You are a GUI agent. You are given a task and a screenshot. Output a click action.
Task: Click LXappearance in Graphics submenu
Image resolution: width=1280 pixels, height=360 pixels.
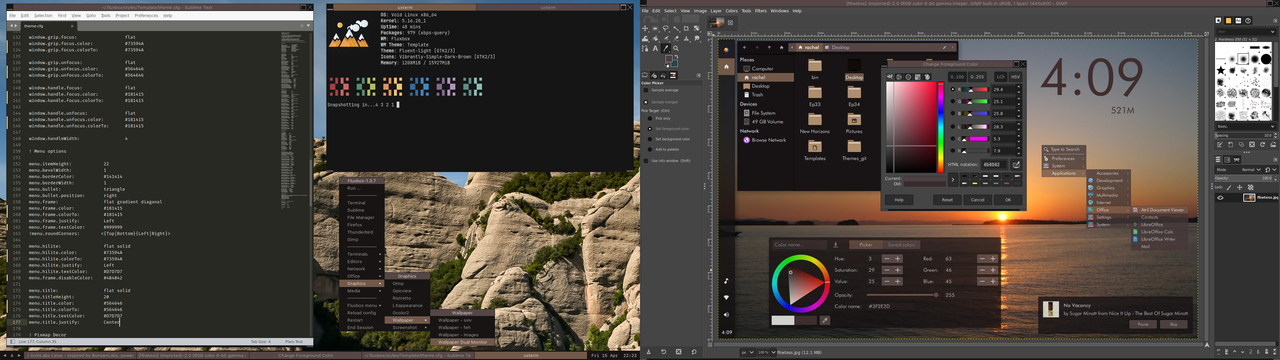408,305
